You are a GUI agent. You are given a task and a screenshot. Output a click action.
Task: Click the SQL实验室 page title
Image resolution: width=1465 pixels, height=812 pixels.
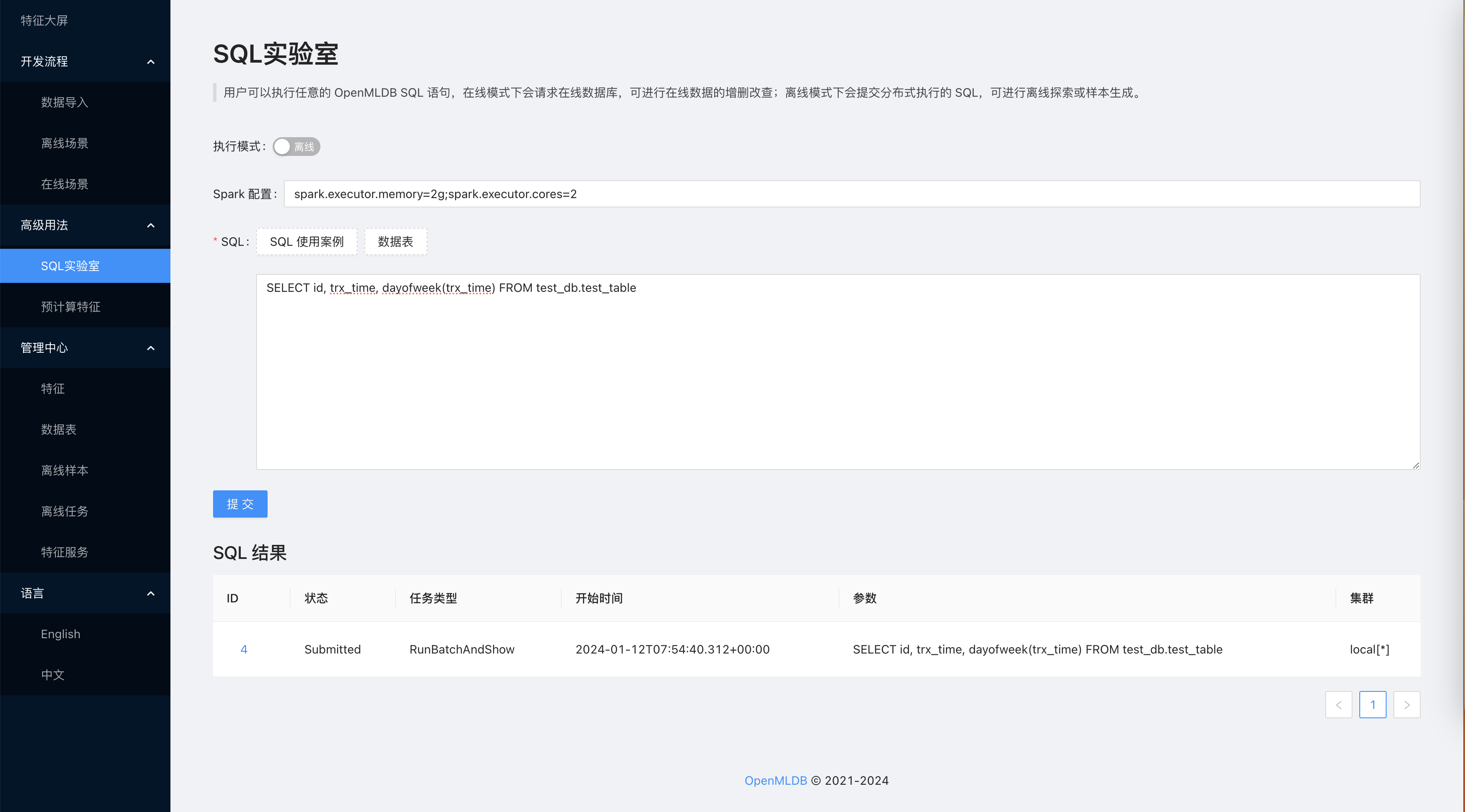276,54
